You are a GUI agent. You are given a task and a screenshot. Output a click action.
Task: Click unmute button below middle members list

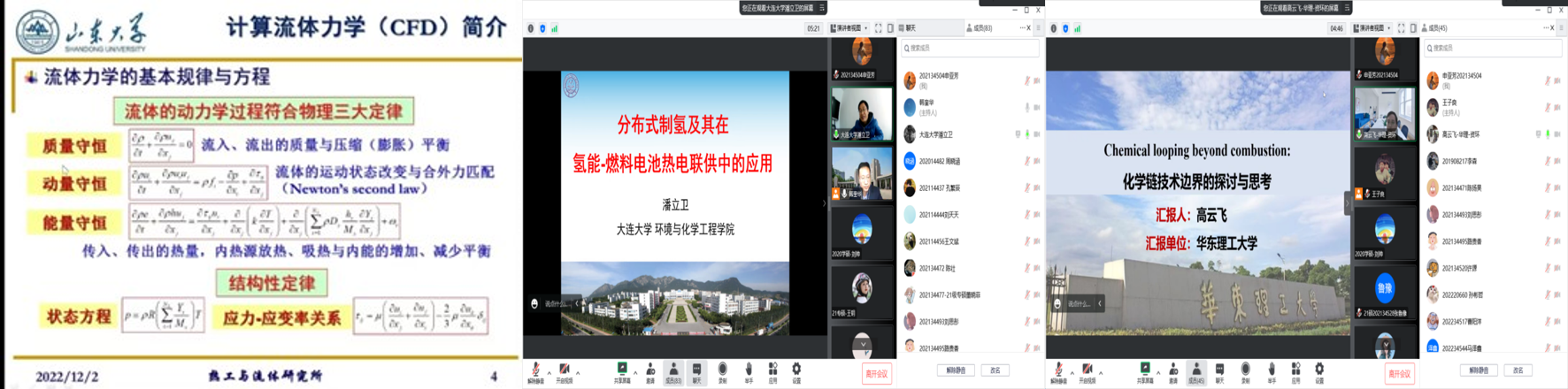click(x=956, y=370)
